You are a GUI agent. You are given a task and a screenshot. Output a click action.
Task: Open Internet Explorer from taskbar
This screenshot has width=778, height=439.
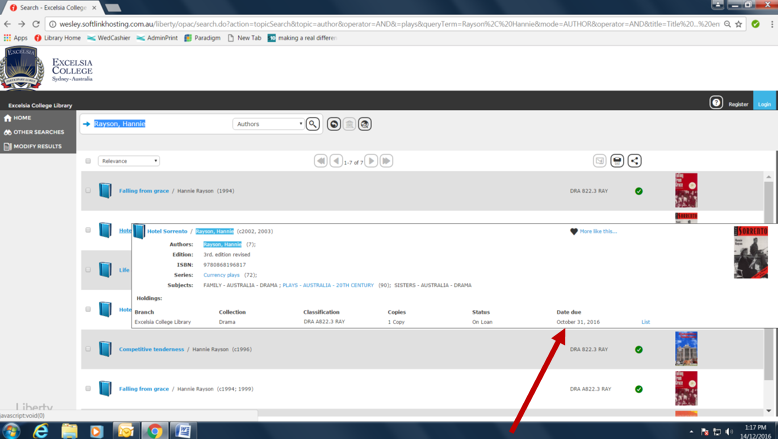tap(40, 431)
